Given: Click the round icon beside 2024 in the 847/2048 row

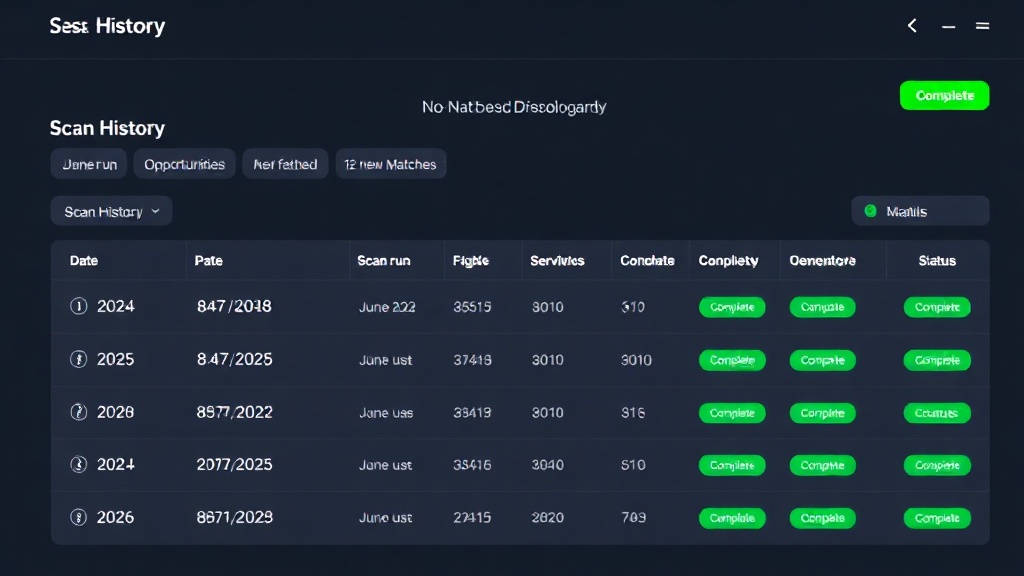Looking at the screenshot, I should coord(78,306).
